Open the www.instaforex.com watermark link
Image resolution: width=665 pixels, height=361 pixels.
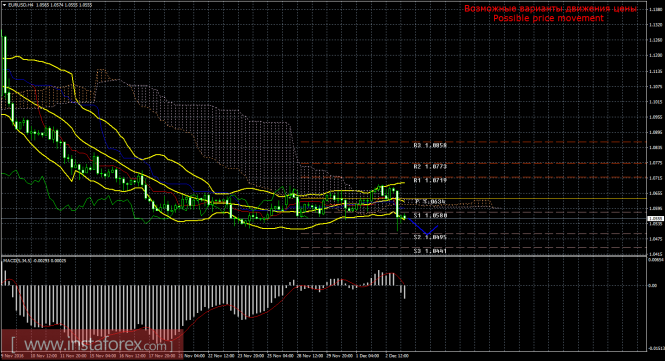[x=92, y=344]
